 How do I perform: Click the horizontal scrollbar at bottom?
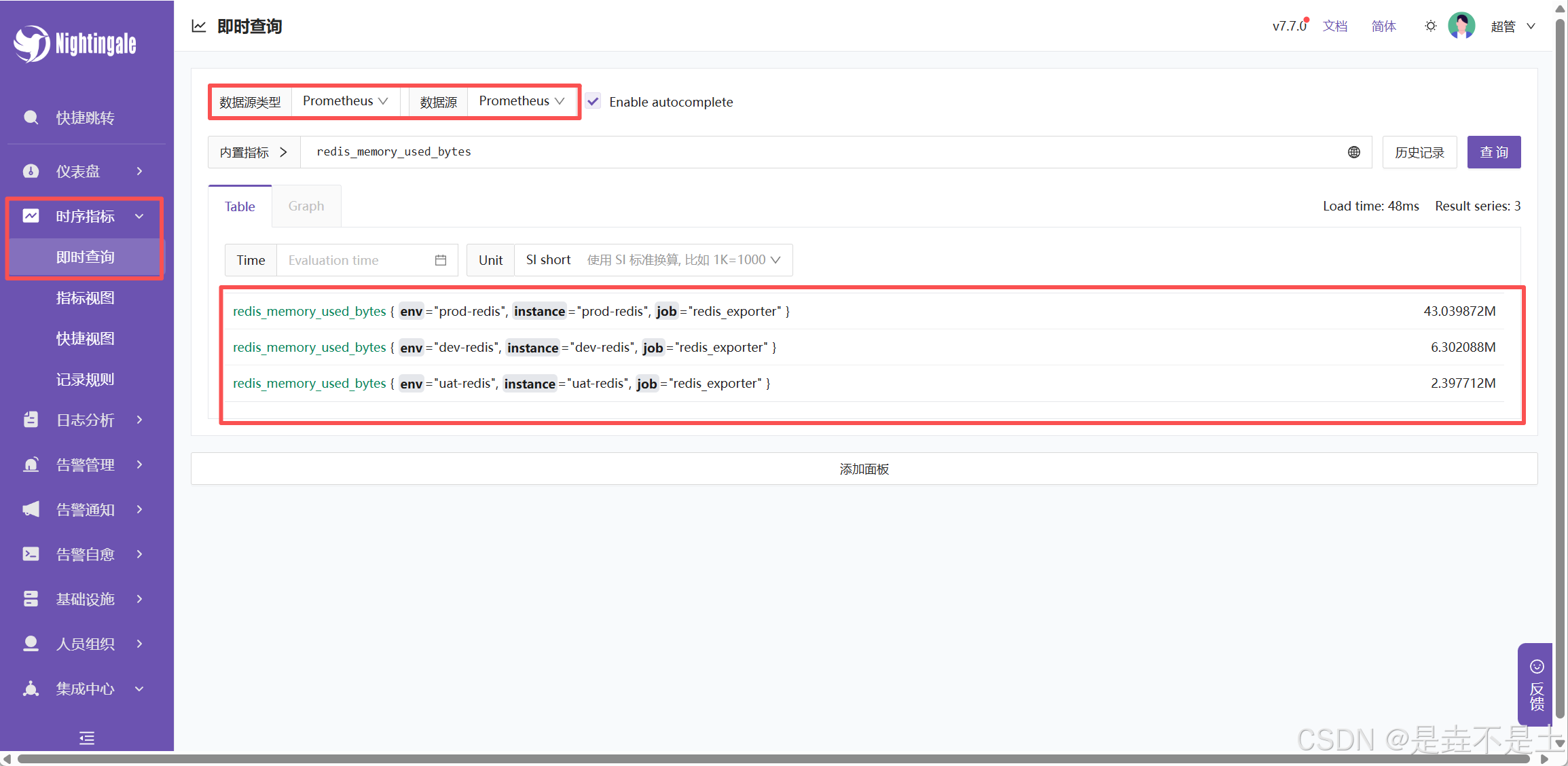(774, 759)
